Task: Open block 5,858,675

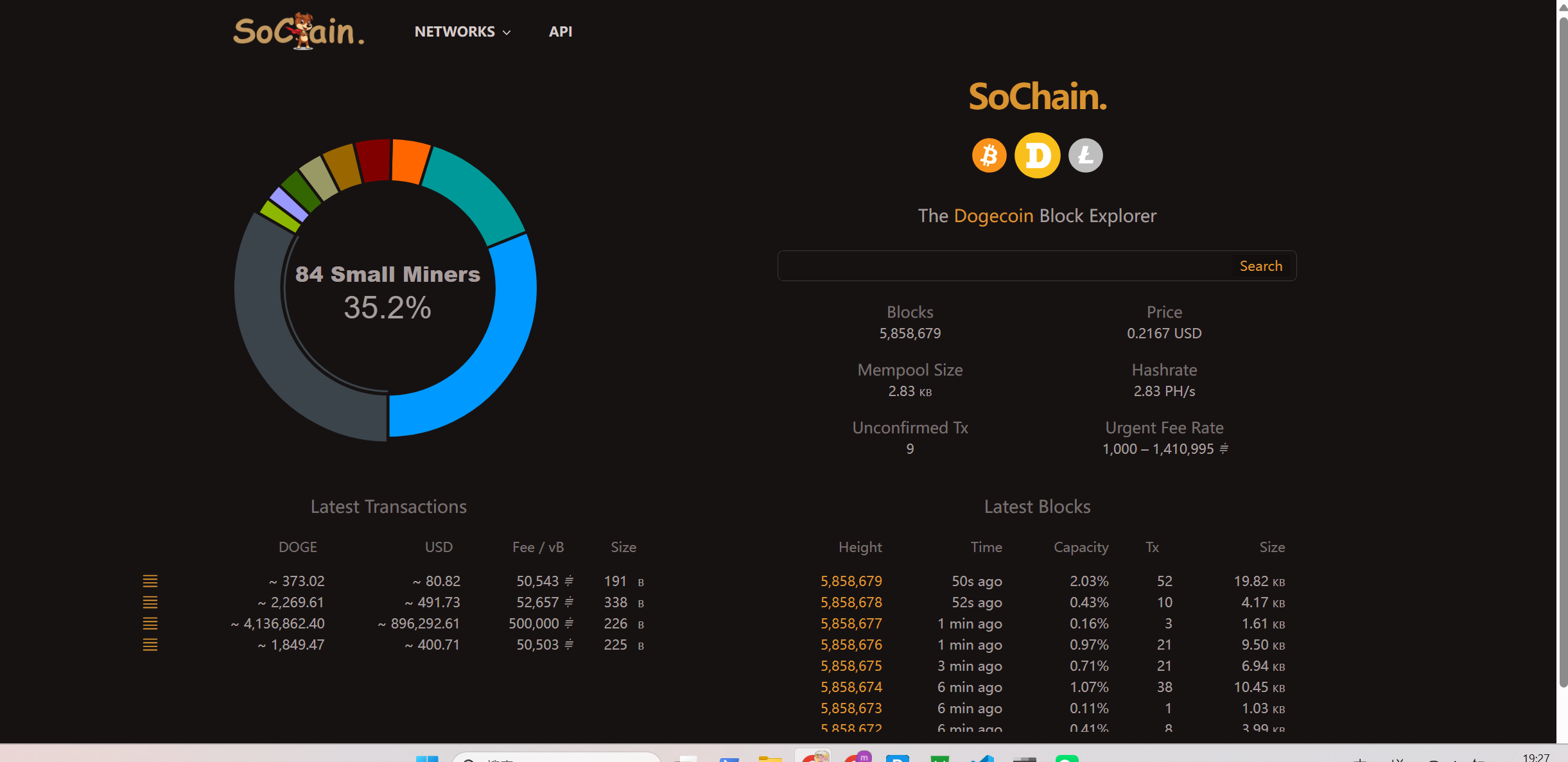Action: 851,666
